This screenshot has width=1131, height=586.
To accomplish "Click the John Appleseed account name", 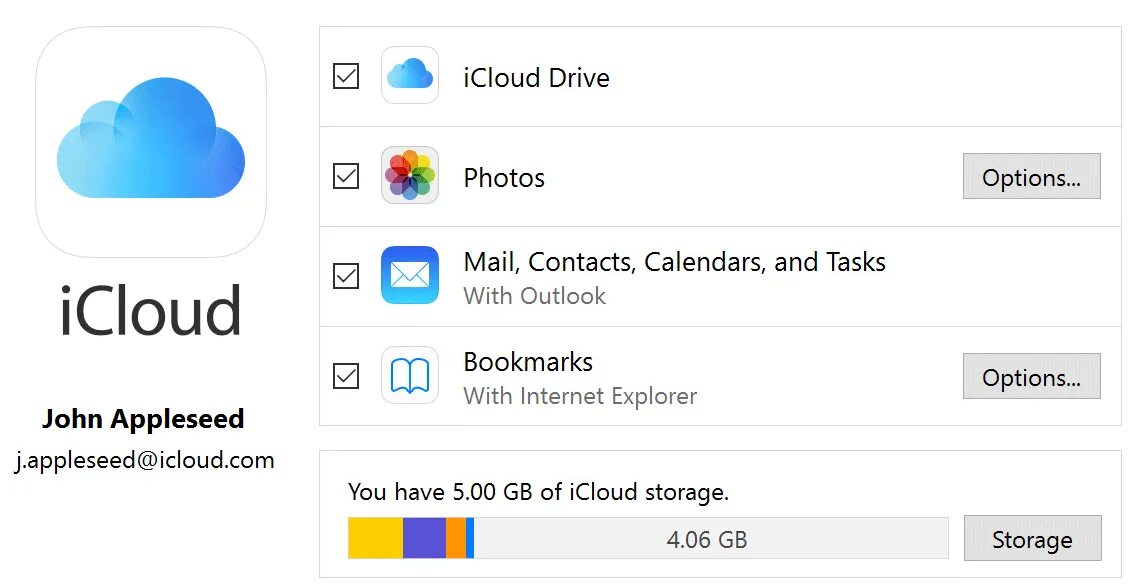I will 143,419.
